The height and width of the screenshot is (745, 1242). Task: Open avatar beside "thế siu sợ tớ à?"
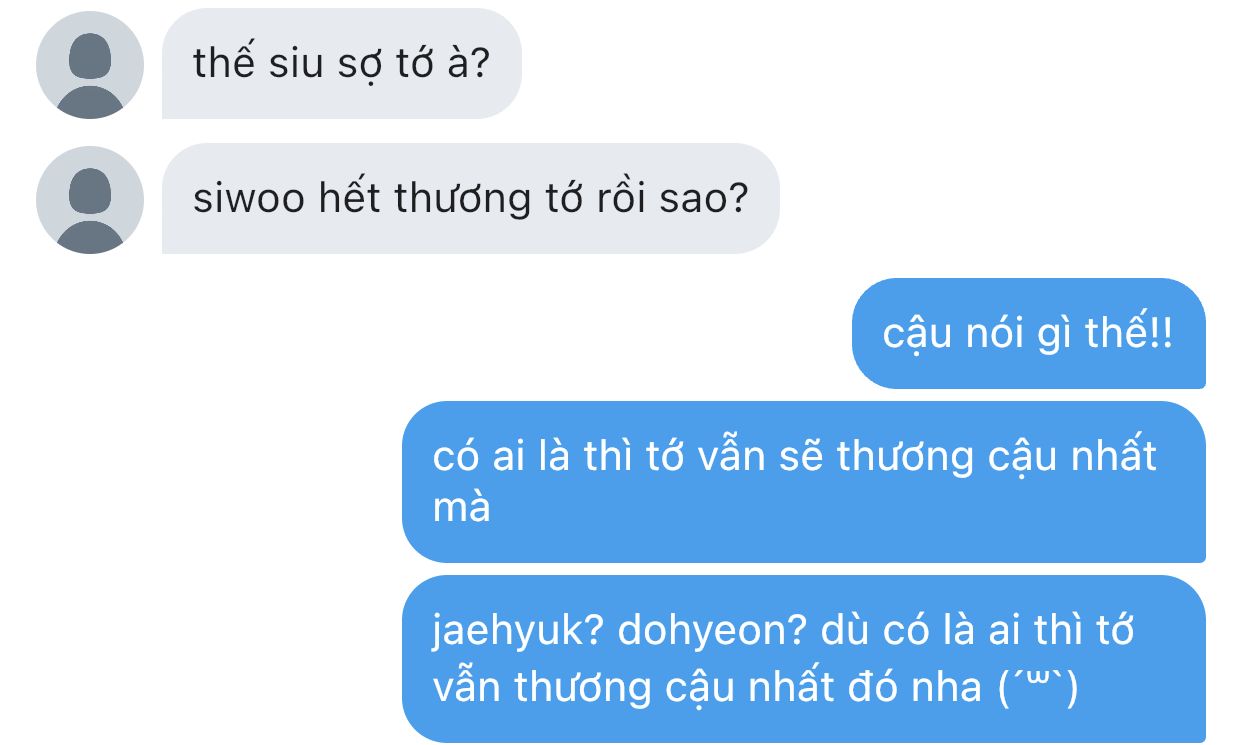(90, 65)
